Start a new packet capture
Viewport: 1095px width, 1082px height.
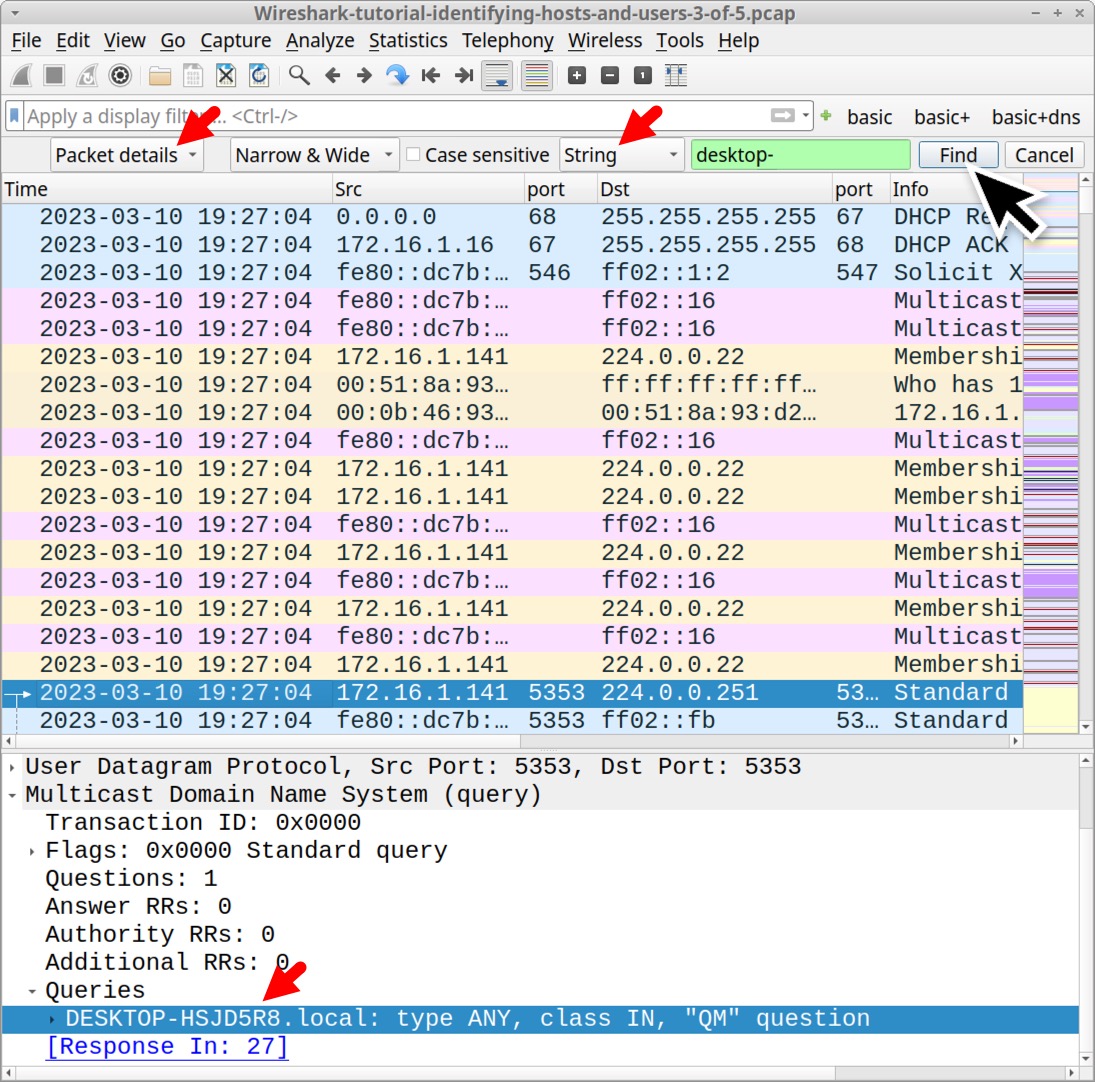coord(21,76)
